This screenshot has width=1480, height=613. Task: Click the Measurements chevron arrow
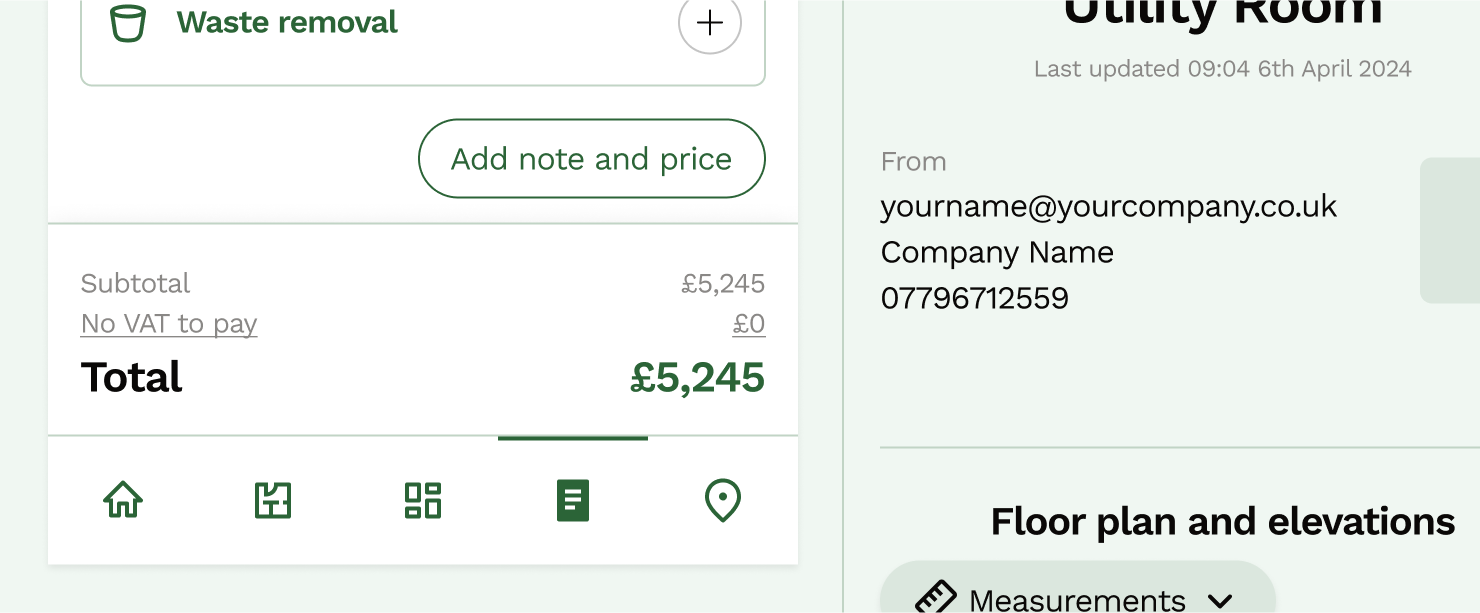1219,601
